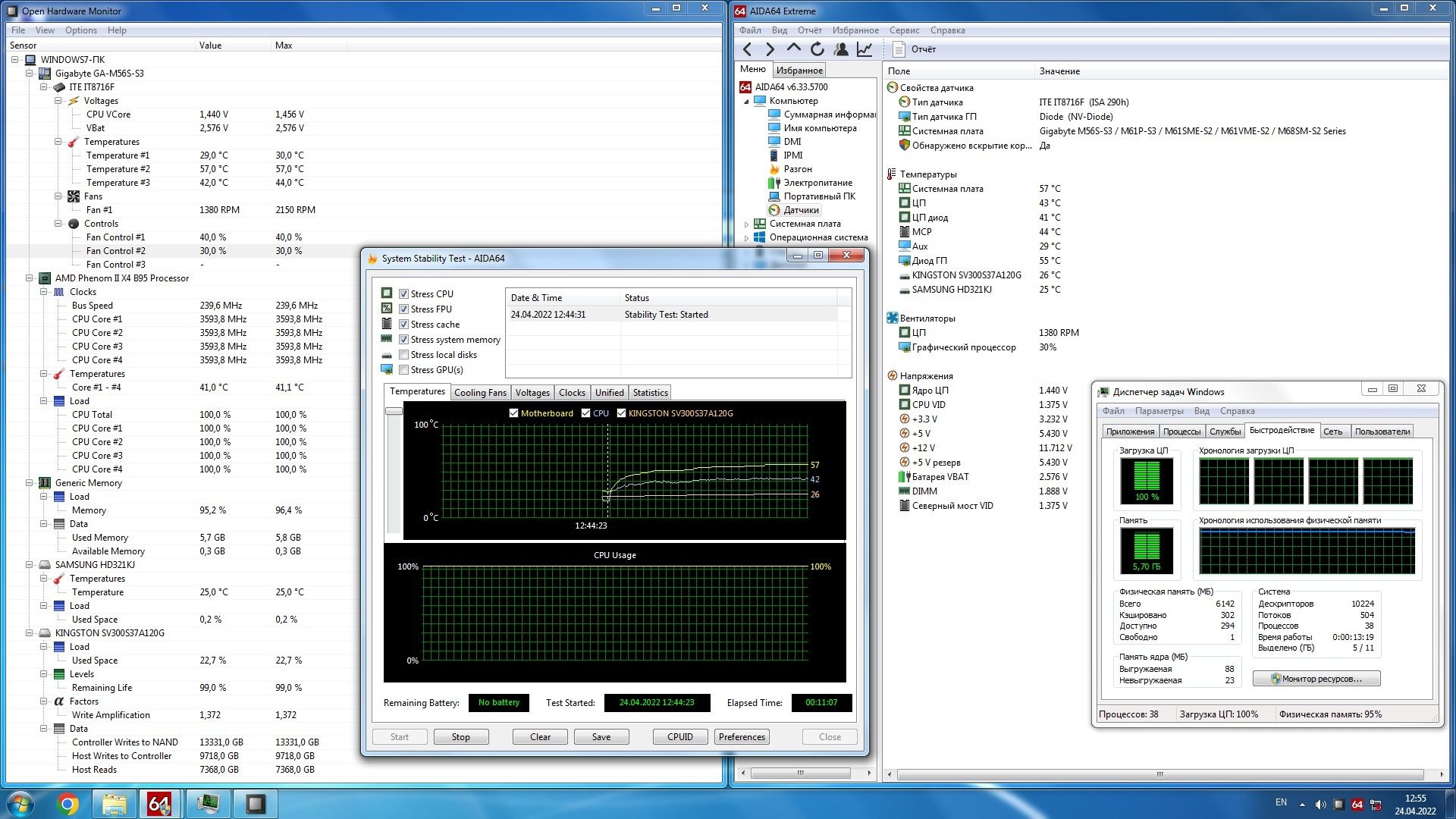This screenshot has height=819, width=1456.
Task: Stop the stability test
Action: click(461, 737)
